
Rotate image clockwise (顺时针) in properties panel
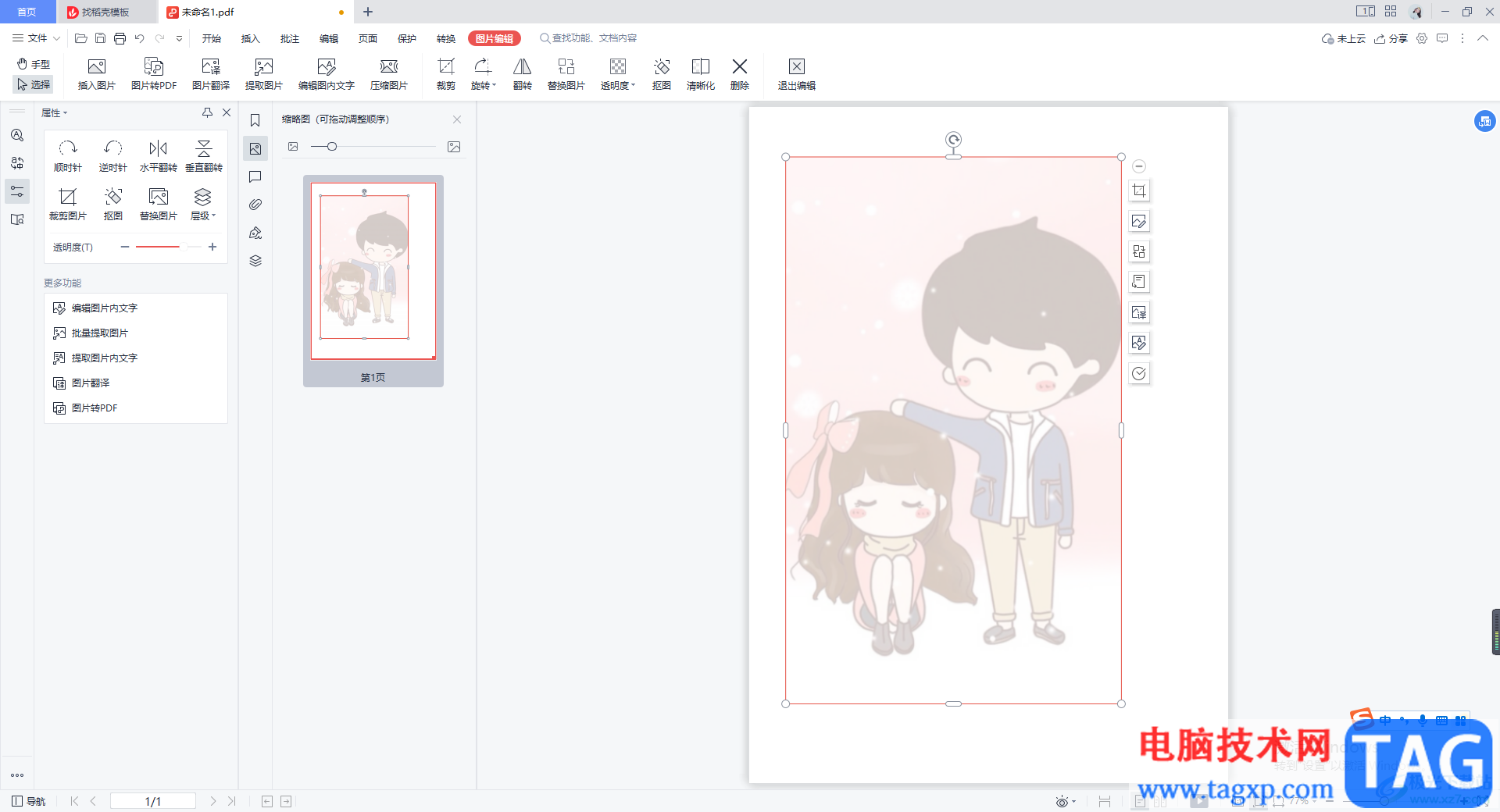68,156
